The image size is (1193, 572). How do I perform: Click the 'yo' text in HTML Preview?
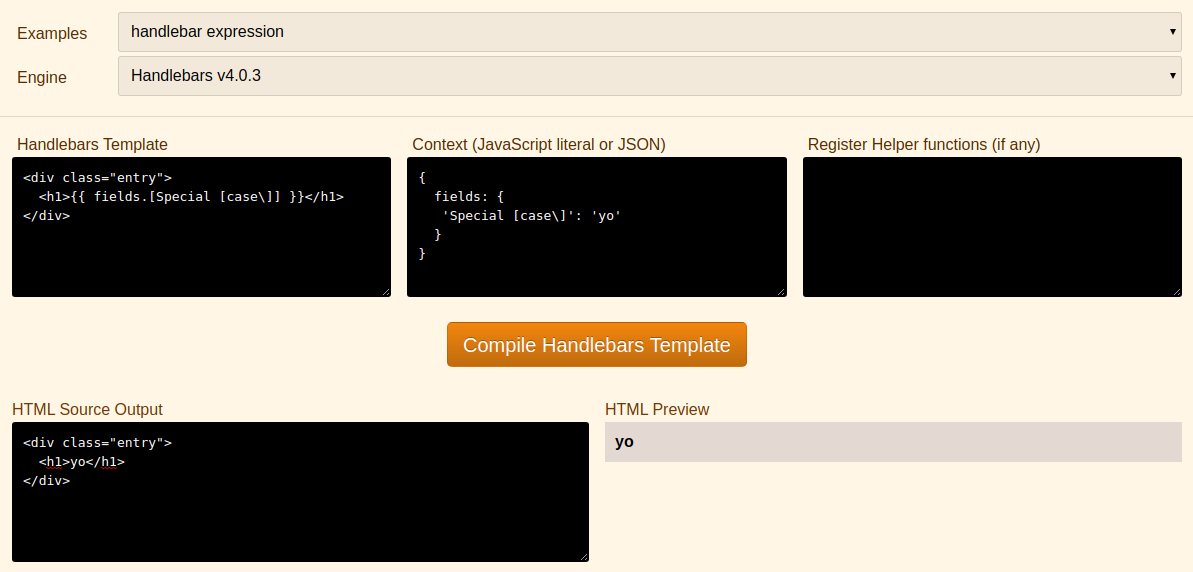pyautogui.click(x=624, y=442)
